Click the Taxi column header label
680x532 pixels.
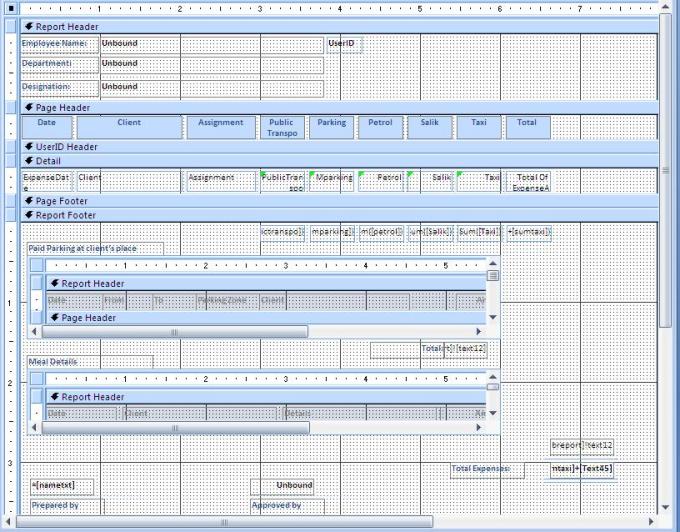pyautogui.click(x=479, y=127)
